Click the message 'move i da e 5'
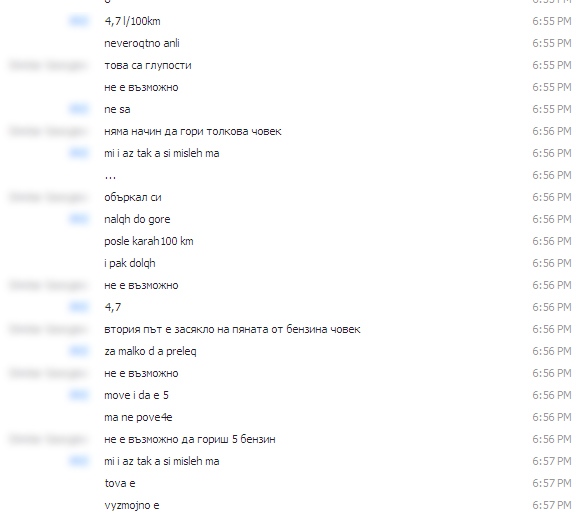The width and height of the screenshot is (584, 518). click(136, 395)
